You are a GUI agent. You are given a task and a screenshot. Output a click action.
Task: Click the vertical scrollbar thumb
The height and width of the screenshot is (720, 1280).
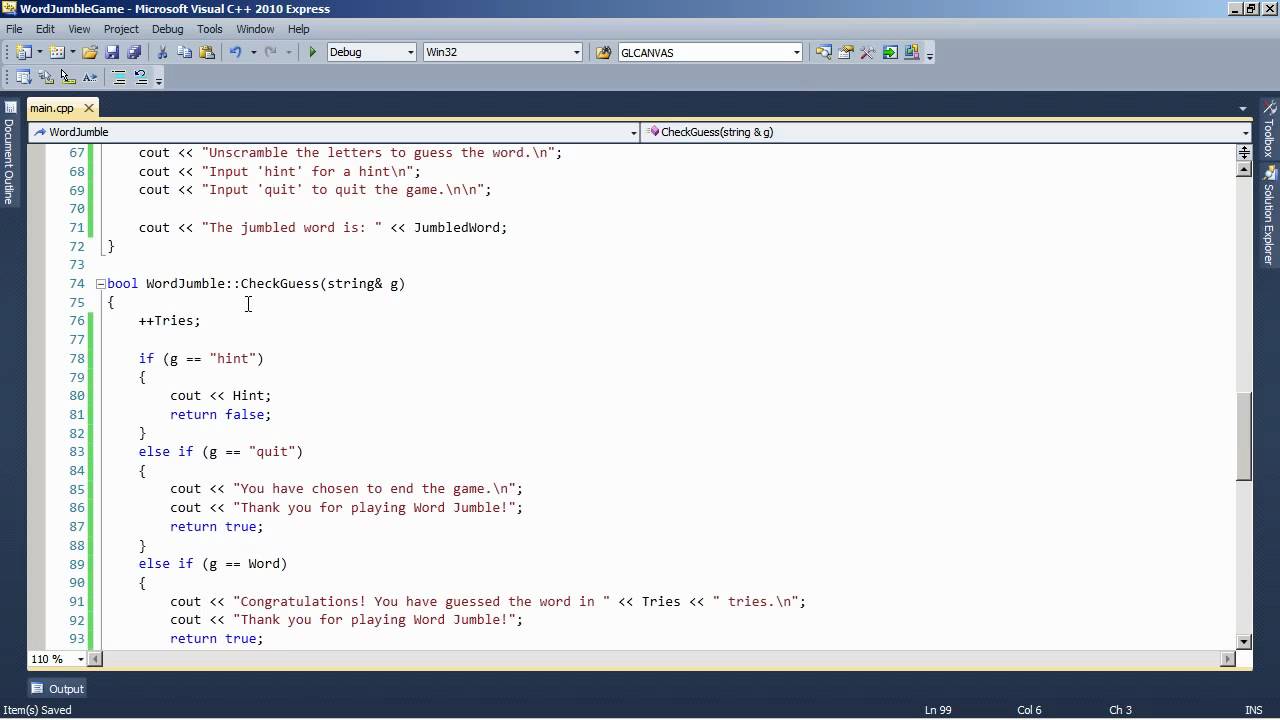coord(1244,436)
